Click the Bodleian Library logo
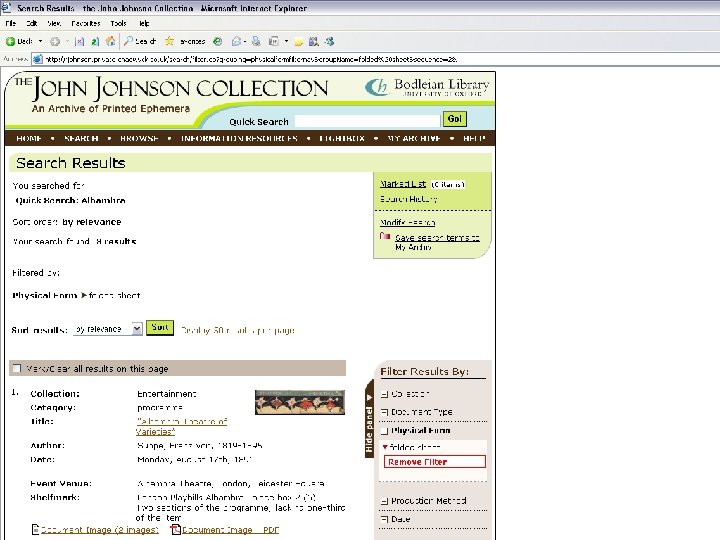This screenshot has height=540, width=720. (x=427, y=87)
